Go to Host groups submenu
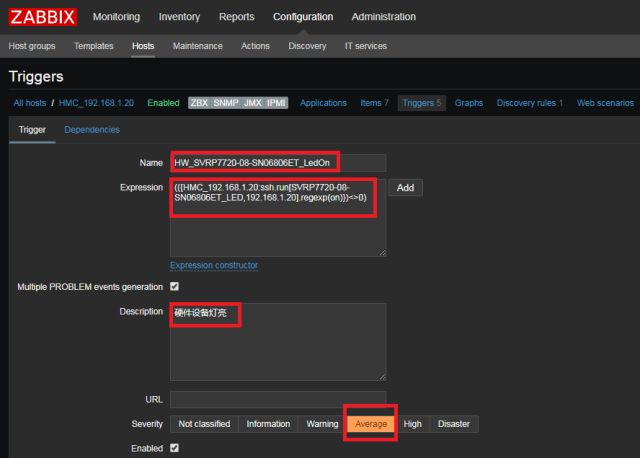This screenshot has width=640, height=458. [x=32, y=46]
